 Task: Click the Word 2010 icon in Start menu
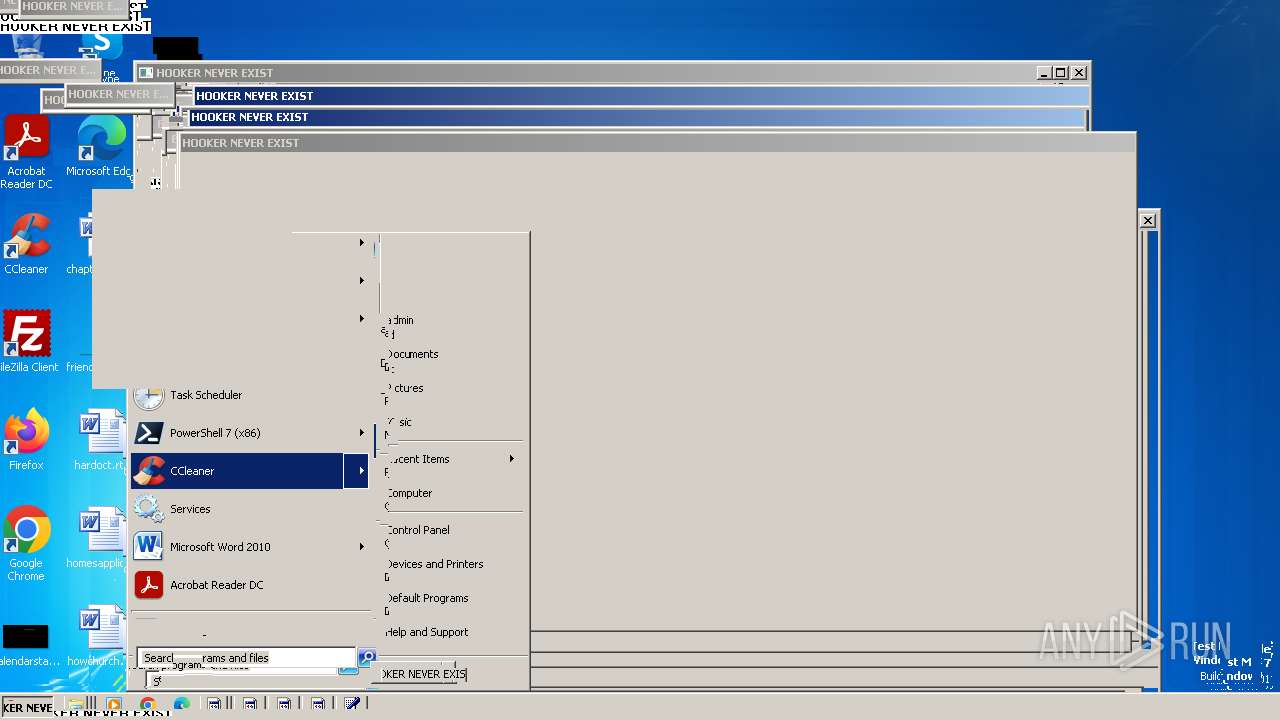[149, 547]
